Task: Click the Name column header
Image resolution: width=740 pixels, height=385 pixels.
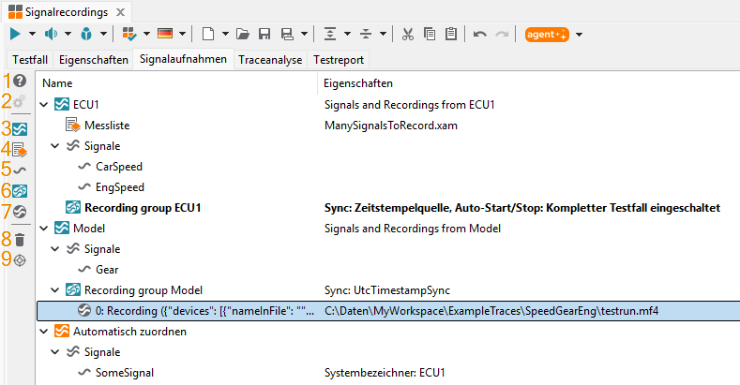Action: [57, 84]
